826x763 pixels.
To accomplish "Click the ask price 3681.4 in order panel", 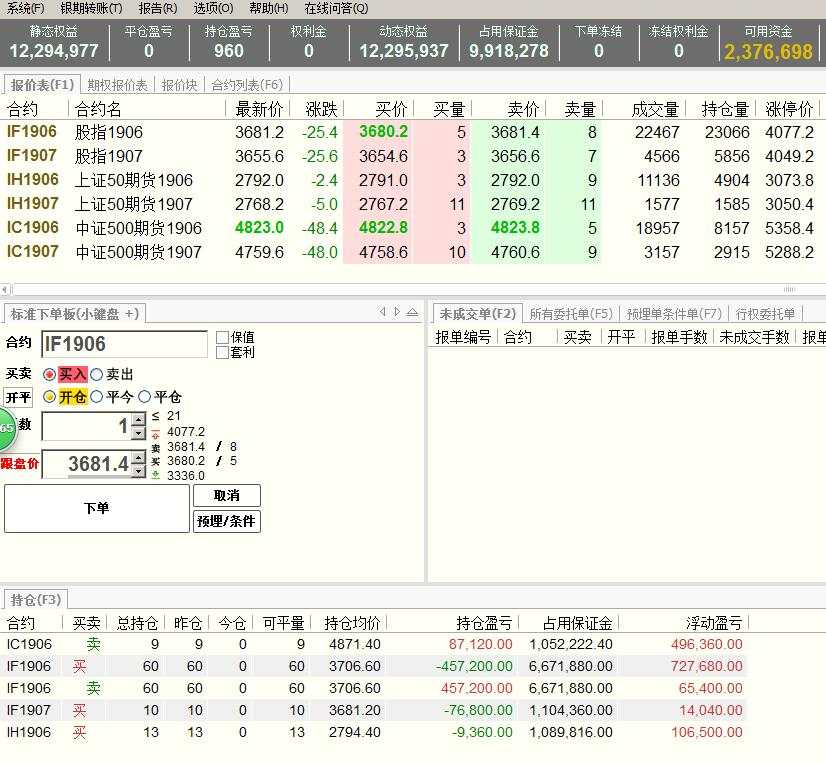I will (186, 447).
